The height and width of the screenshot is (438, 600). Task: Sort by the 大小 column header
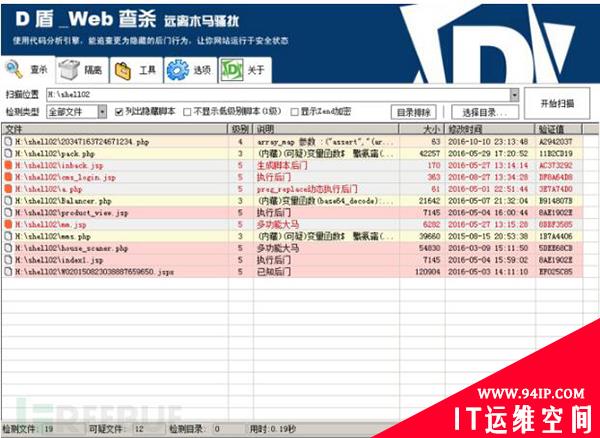(x=422, y=129)
